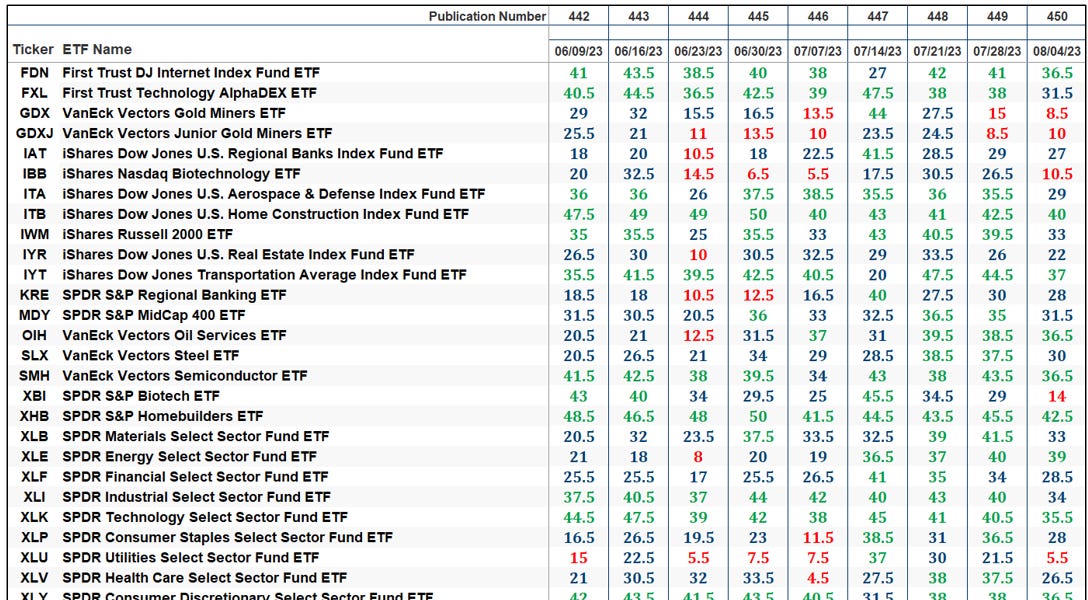The width and height of the screenshot is (1088, 600).
Task: Click SMH value 43.5 on 07/28/23
Action: pos(997,375)
